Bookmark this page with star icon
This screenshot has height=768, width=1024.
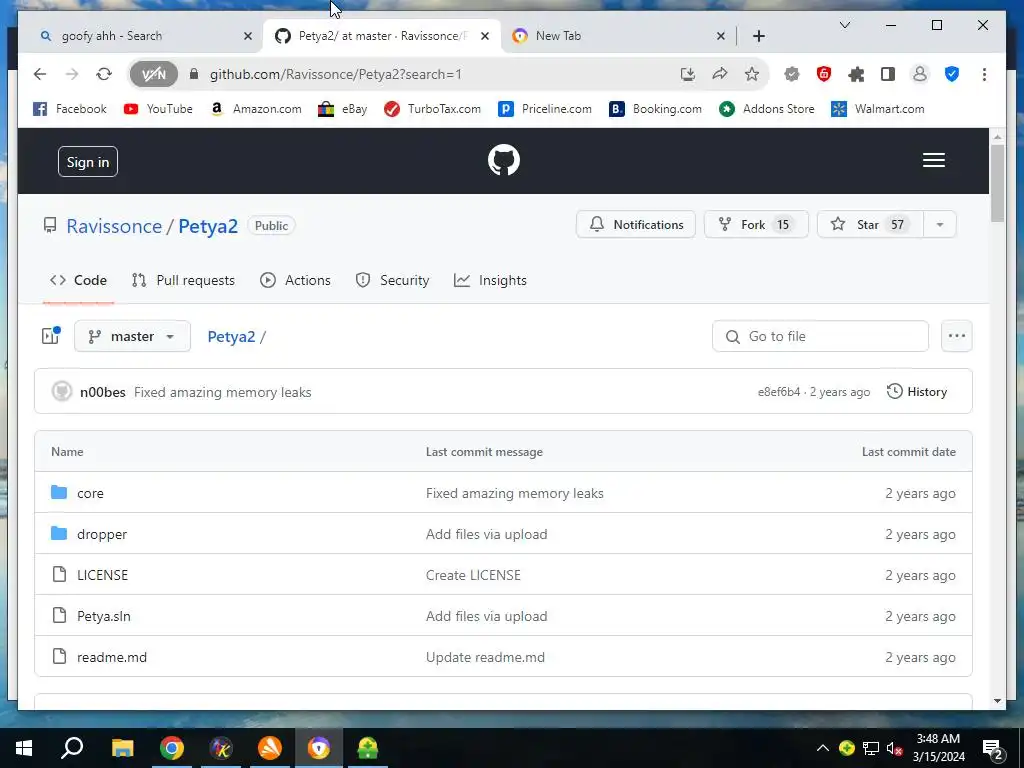coord(752,74)
